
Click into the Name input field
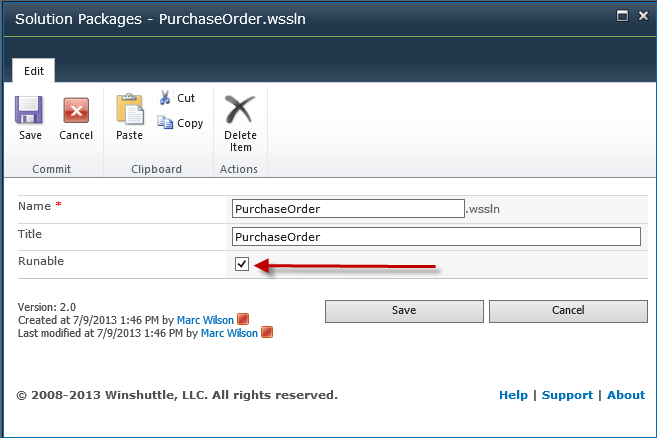[x=348, y=209]
